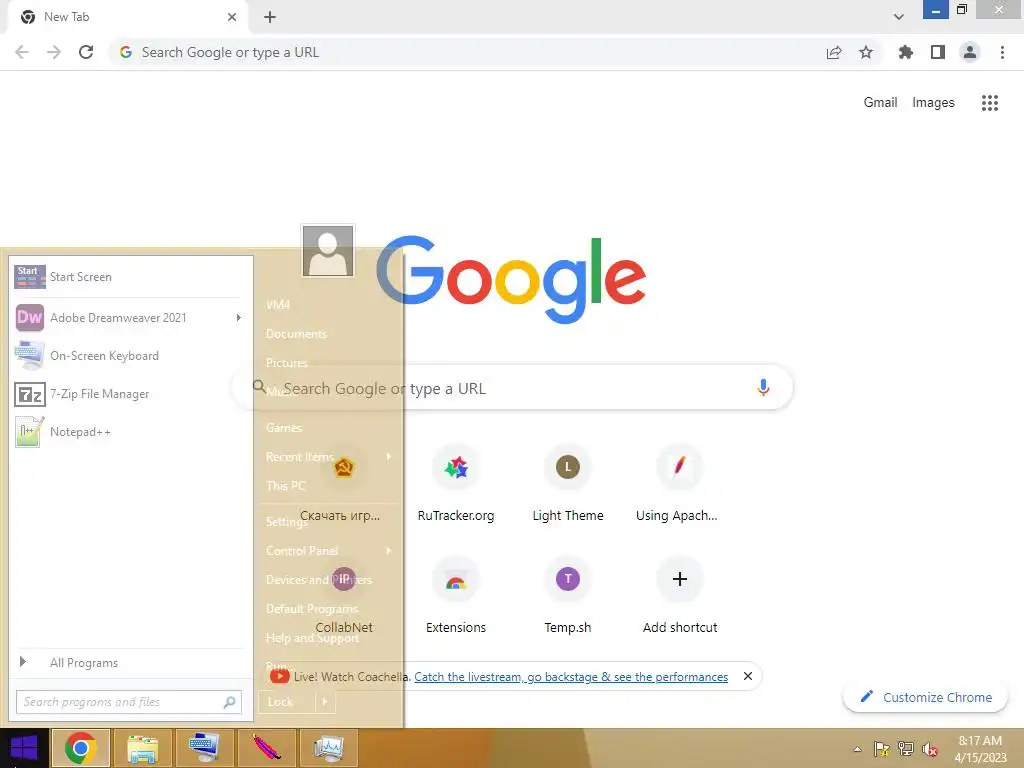Open Adobe Dreamweaver 2021 from Start menu
This screenshot has height=768, width=1024.
(121, 318)
